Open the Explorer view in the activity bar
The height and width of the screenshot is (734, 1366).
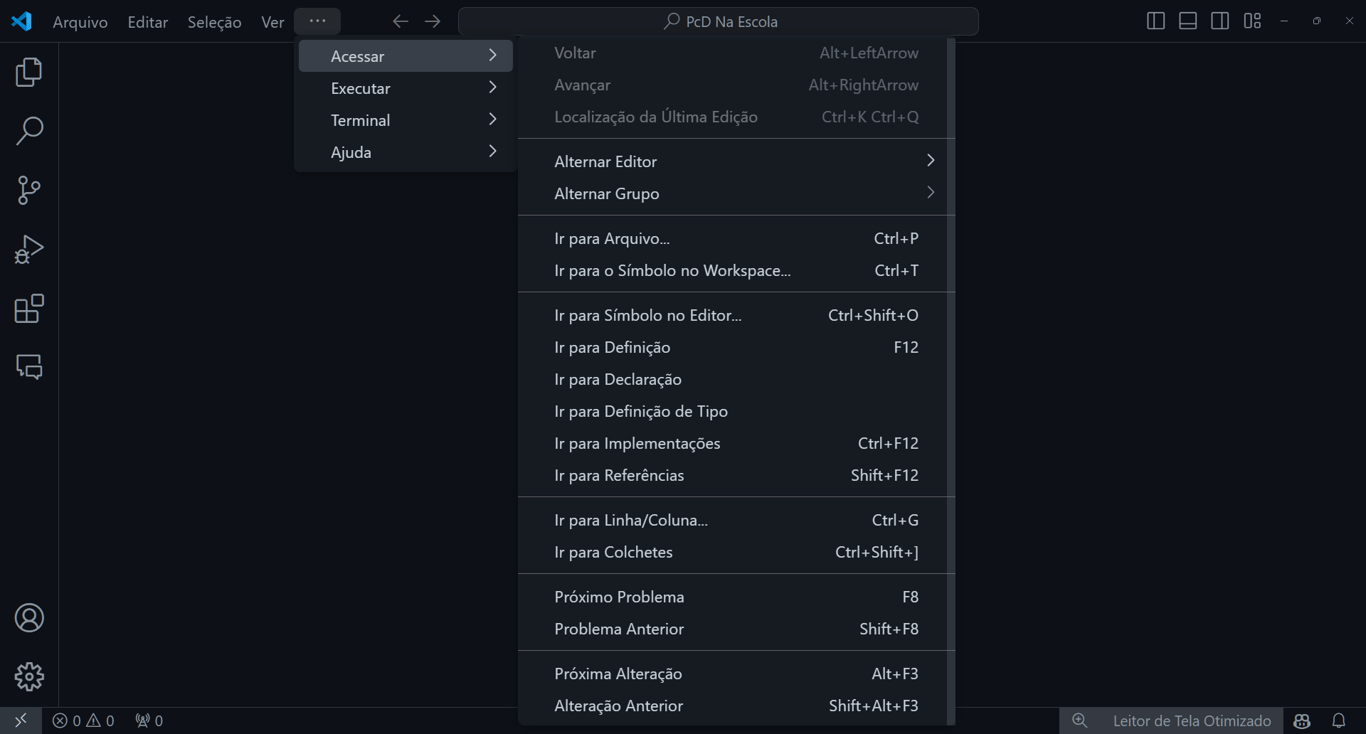29,72
